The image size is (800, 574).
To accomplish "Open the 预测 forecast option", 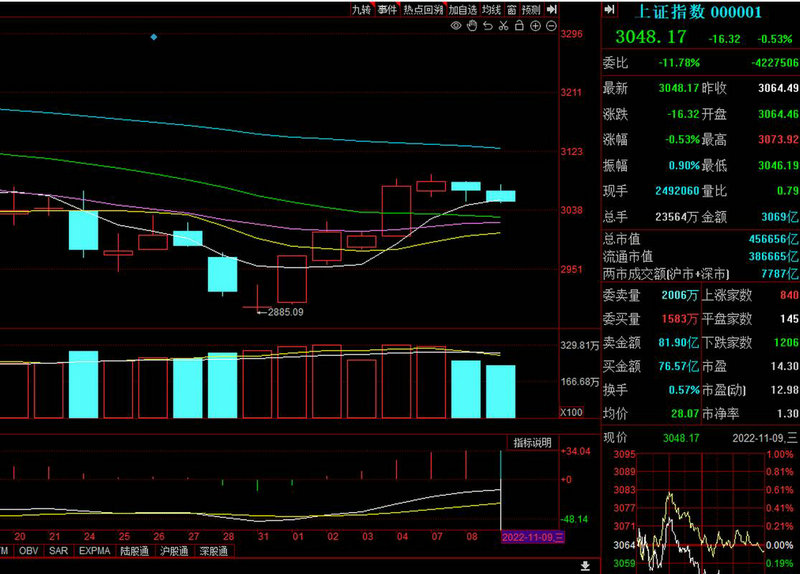I will coord(531,9).
